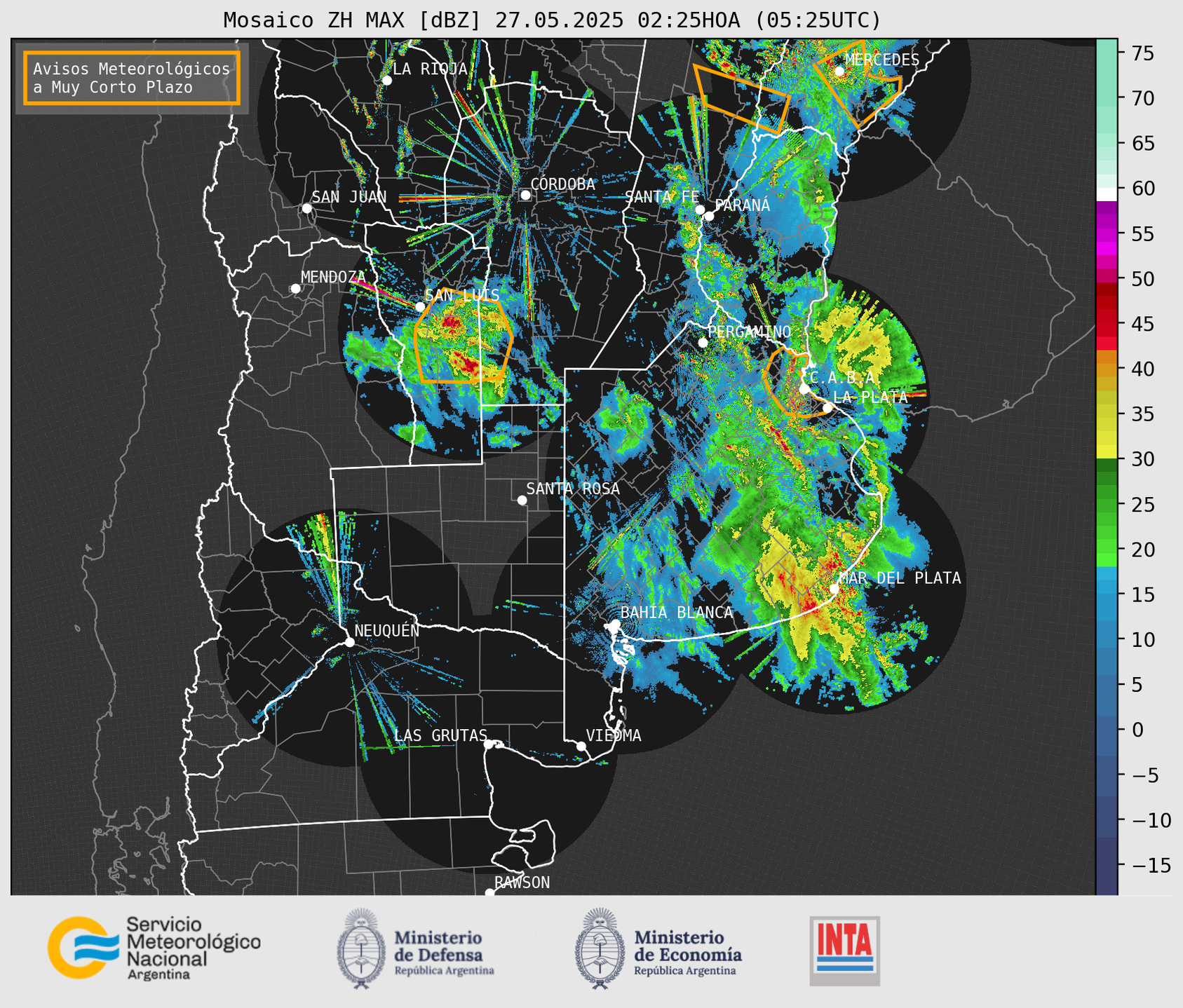Click the Ministerio de Economía emblem
This screenshot has height=1008, width=1183.
click(x=600, y=948)
